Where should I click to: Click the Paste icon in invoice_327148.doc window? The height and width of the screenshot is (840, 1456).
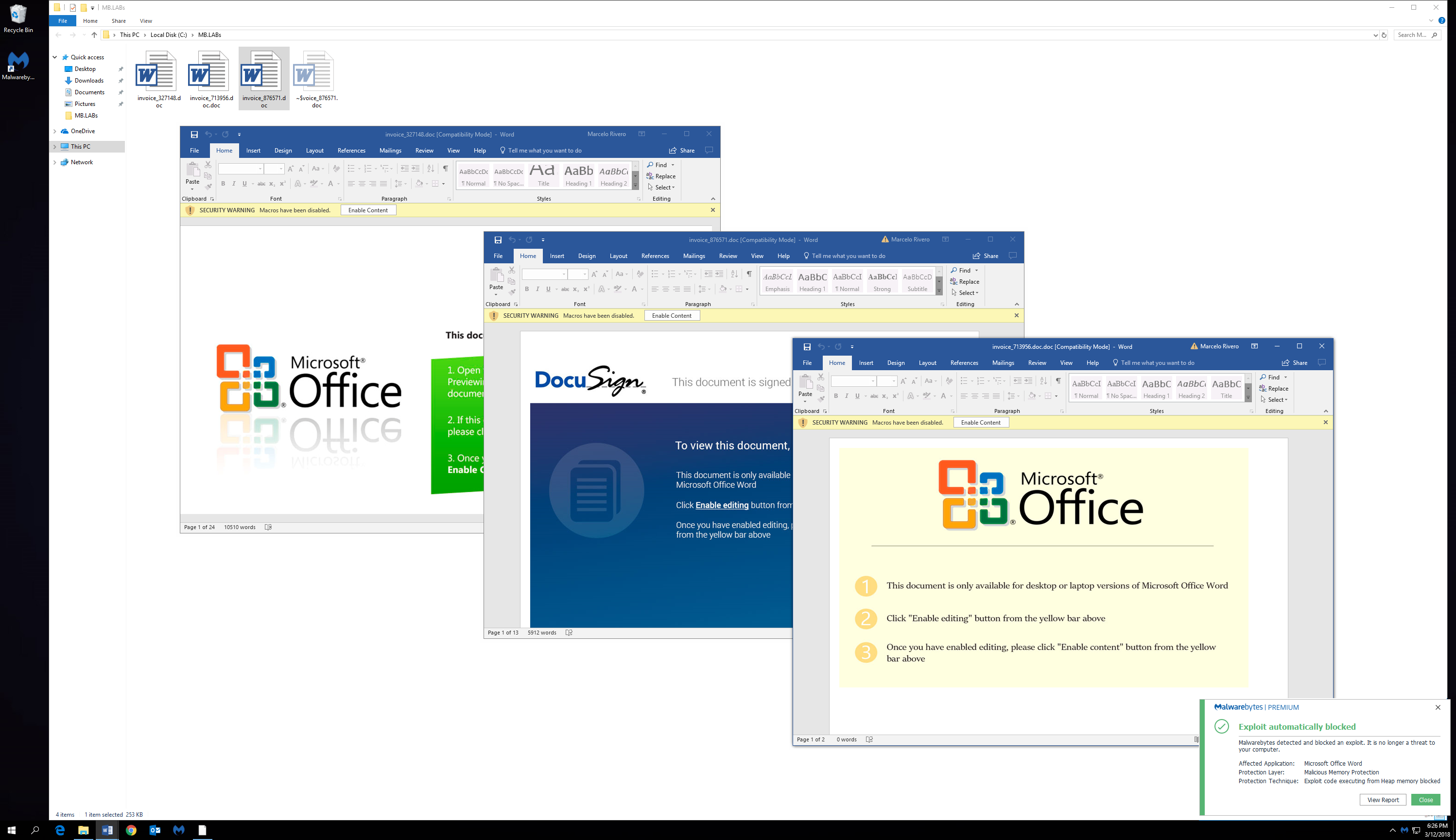pos(192,170)
